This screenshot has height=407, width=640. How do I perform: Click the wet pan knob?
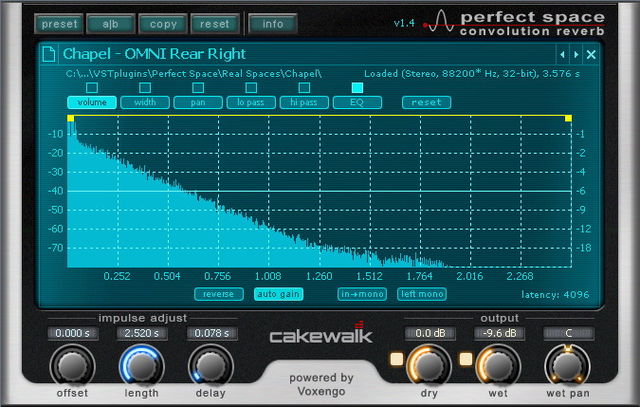pyautogui.click(x=568, y=366)
